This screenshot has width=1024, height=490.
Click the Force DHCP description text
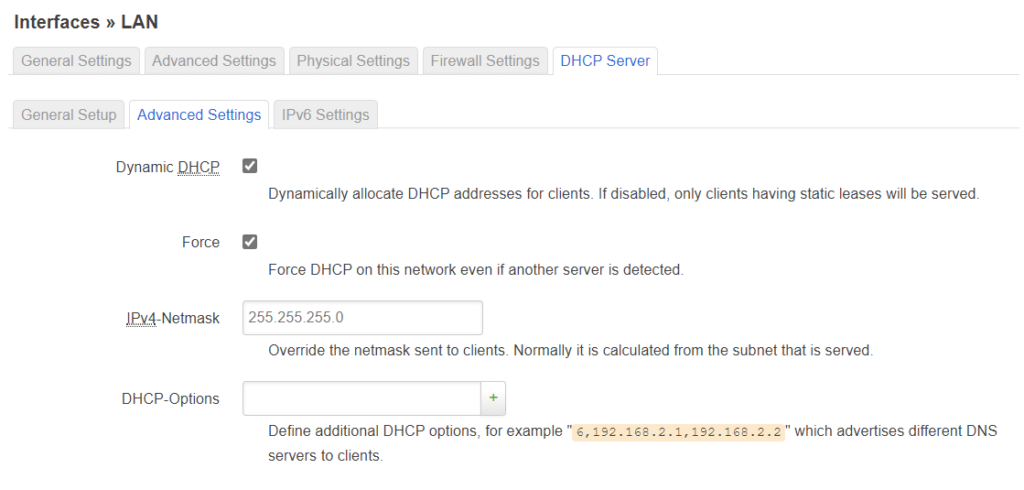475,270
